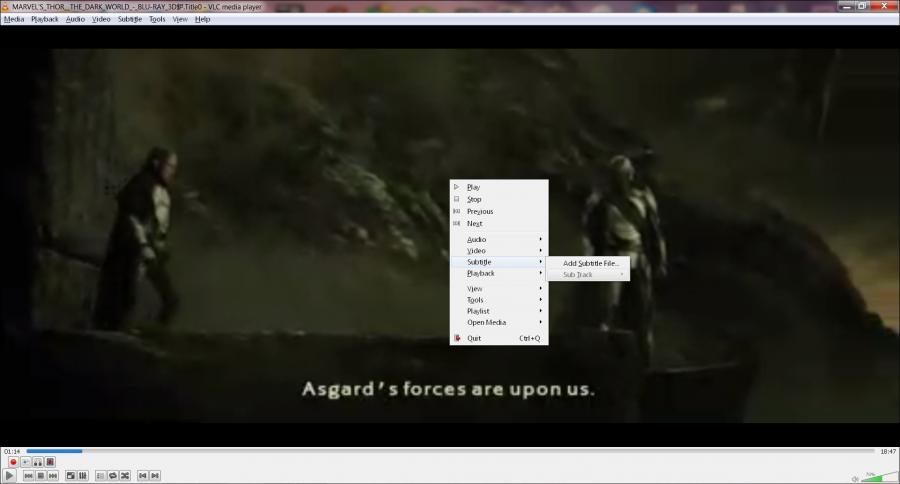Open the Media menu

coord(14,20)
